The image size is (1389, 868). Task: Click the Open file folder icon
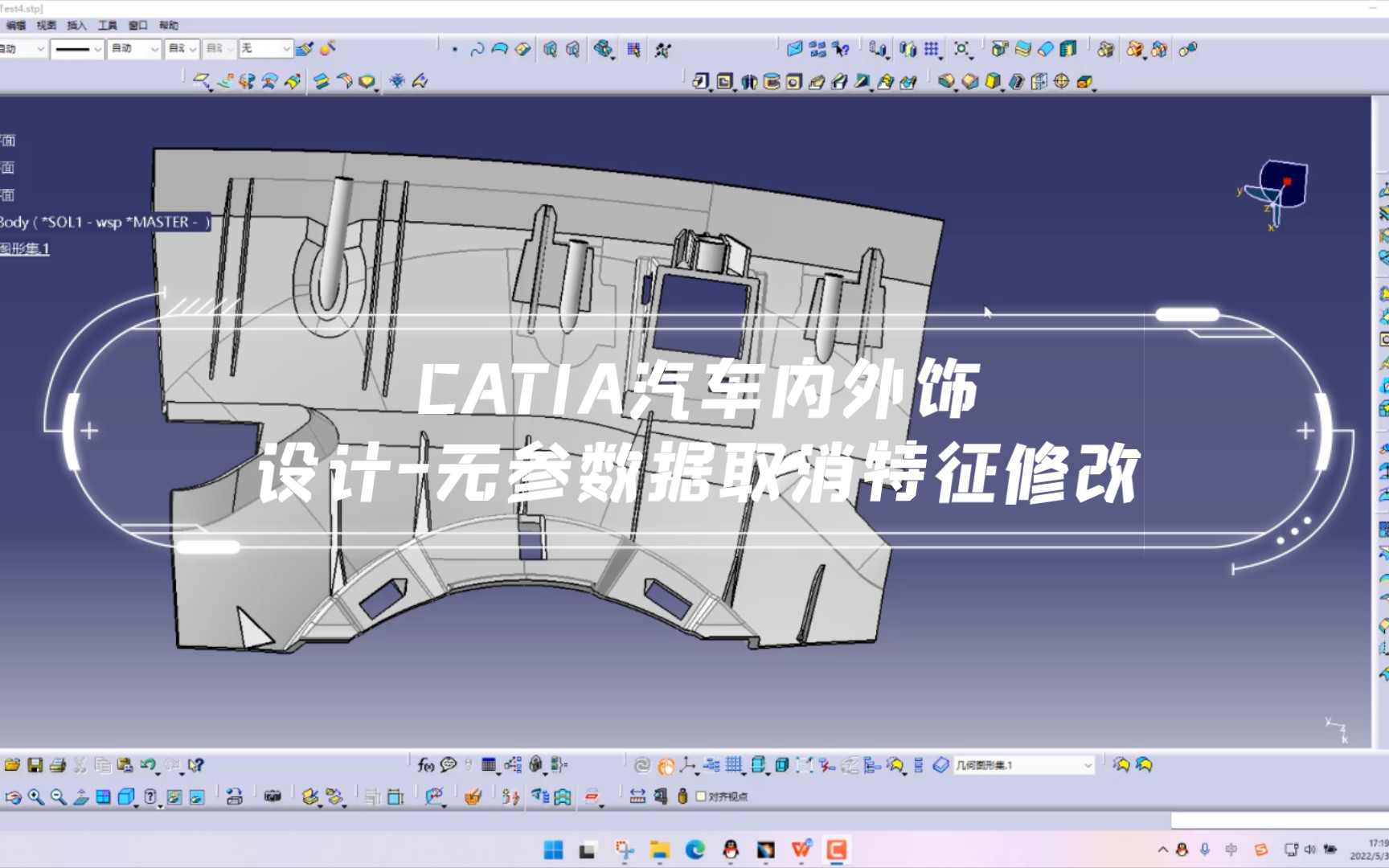[x=12, y=765]
